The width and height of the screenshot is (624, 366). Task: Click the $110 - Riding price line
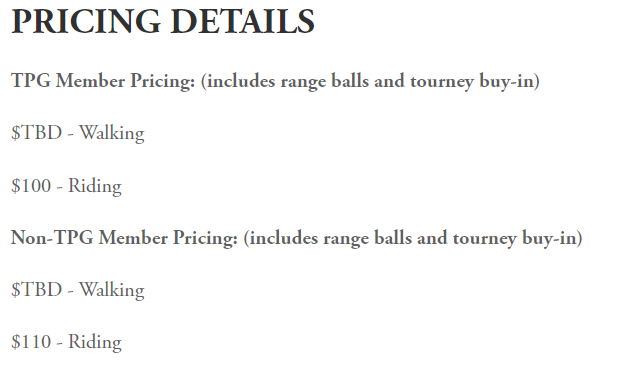point(66,342)
